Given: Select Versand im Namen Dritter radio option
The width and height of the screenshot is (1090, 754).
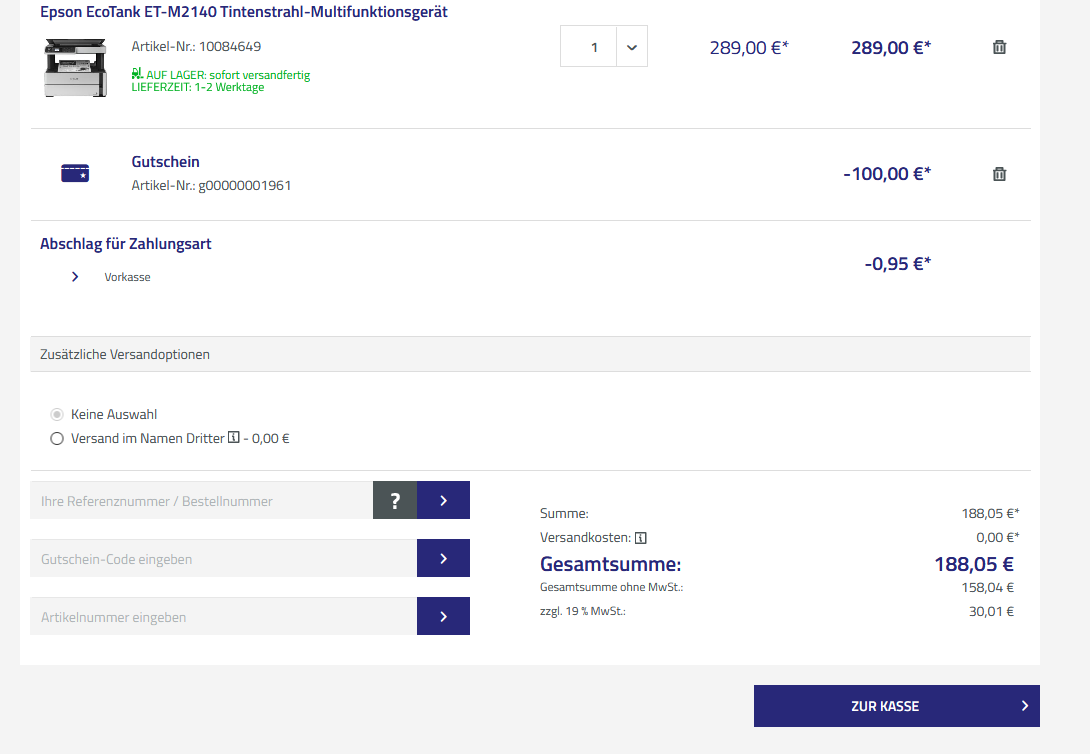Looking at the screenshot, I should (x=57, y=438).
